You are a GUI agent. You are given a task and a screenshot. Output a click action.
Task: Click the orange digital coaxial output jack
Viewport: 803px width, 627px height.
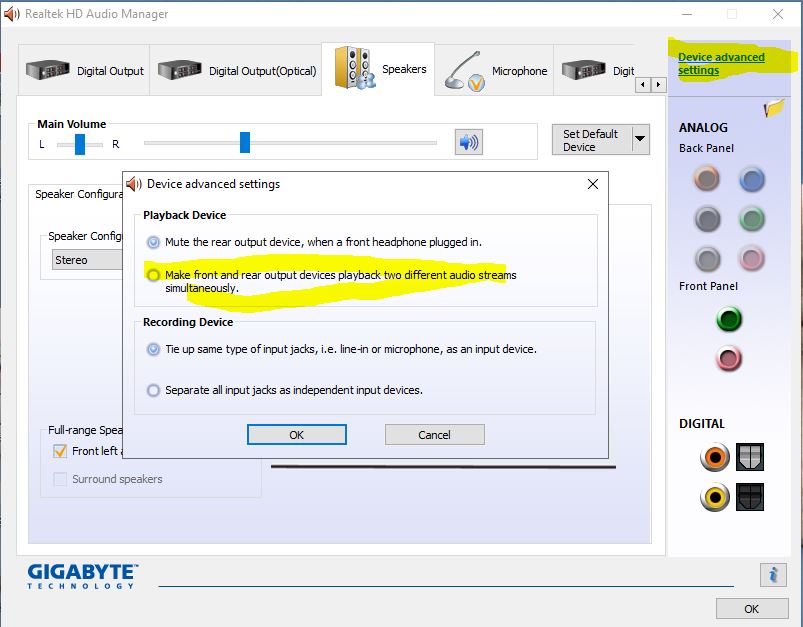tap(715, 458)
